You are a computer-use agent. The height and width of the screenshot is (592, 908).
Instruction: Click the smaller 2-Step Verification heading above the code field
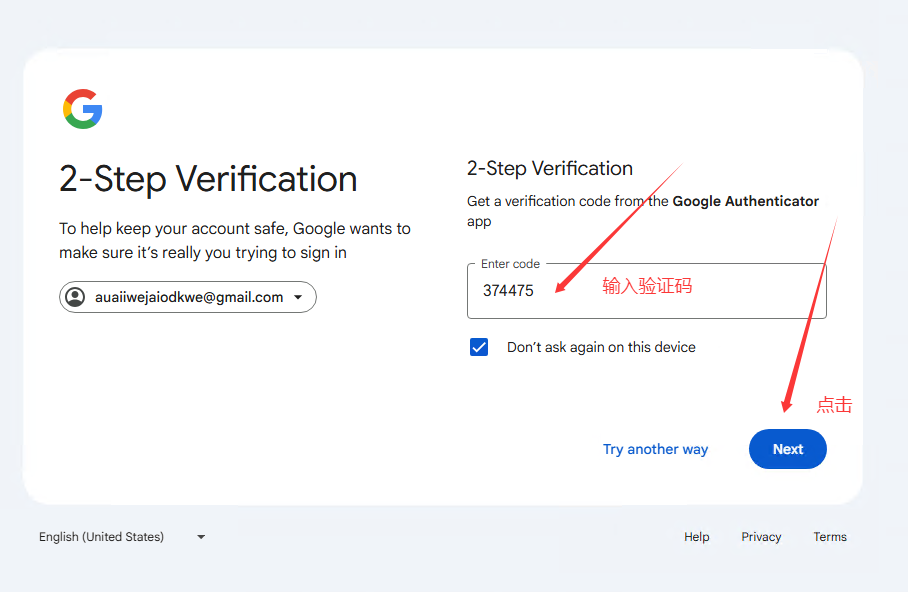tap(550, 168)
